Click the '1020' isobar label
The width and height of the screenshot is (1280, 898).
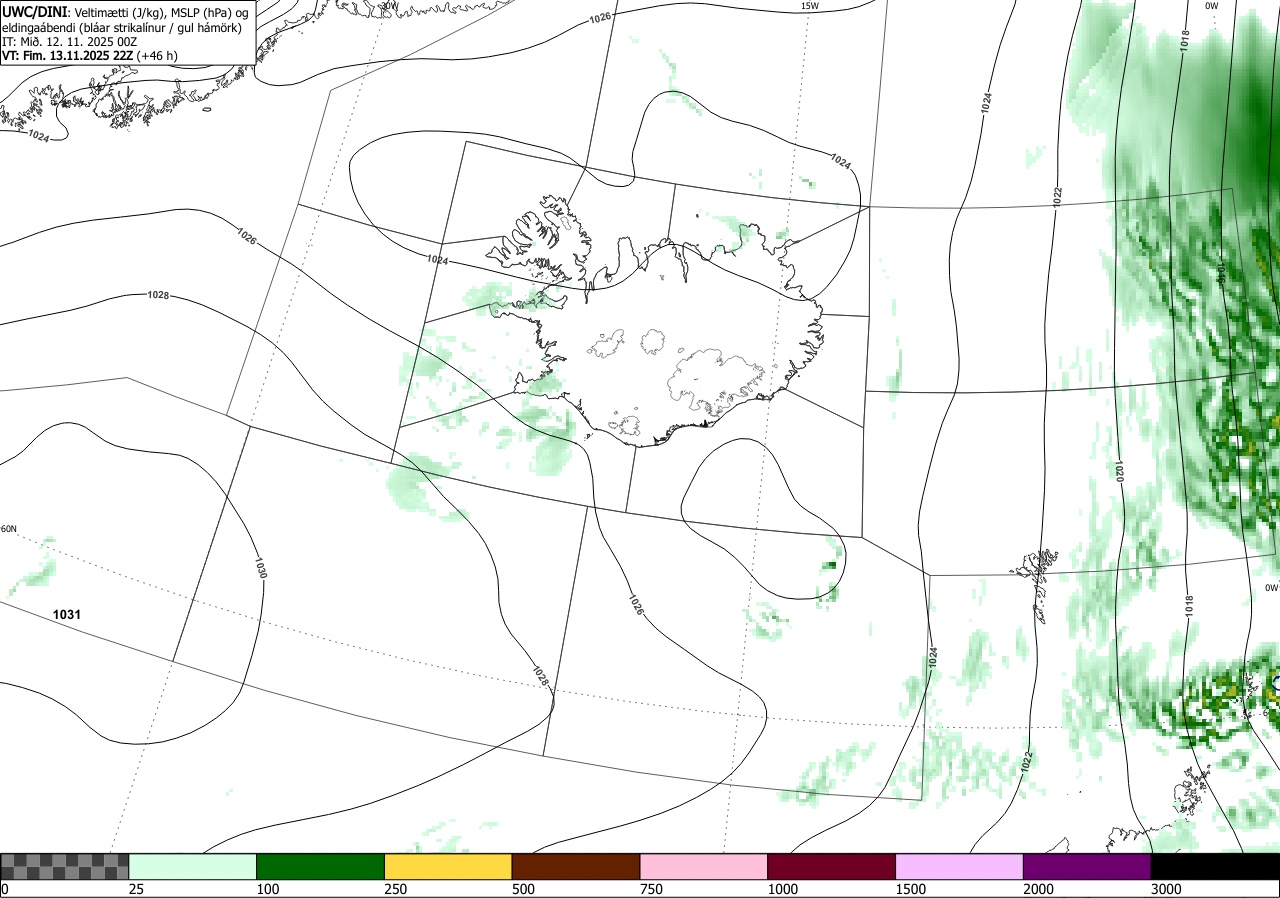(1120, 471)
